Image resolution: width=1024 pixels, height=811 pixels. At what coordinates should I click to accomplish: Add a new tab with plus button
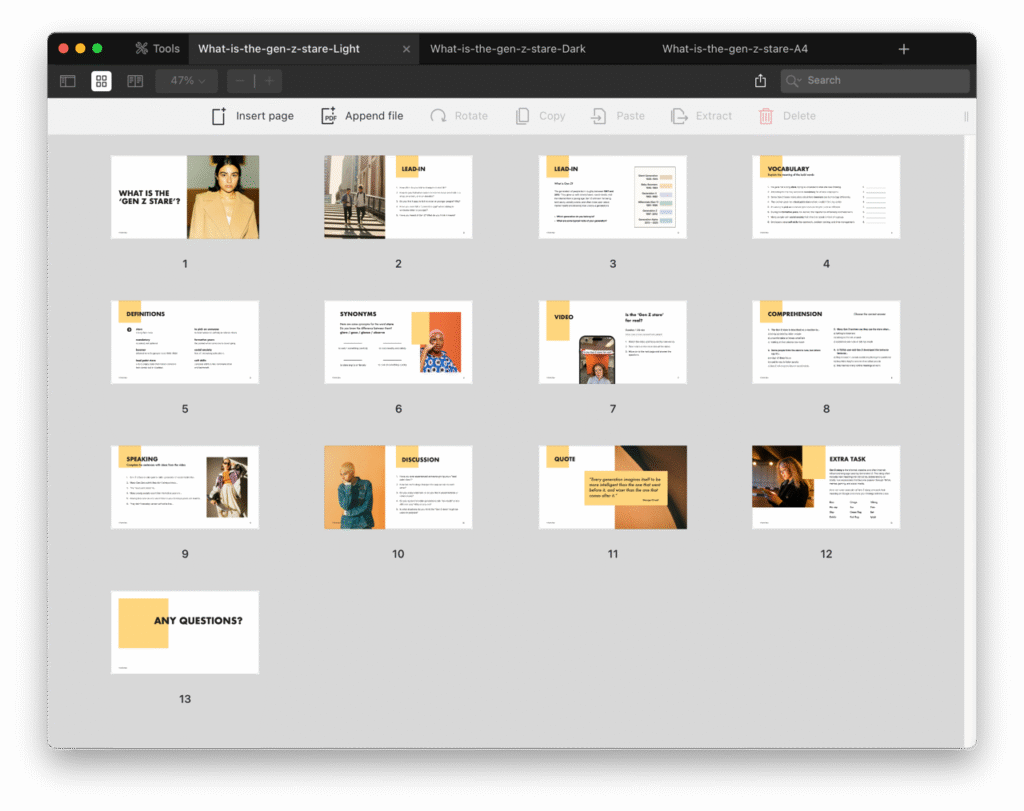coord(904,49)
